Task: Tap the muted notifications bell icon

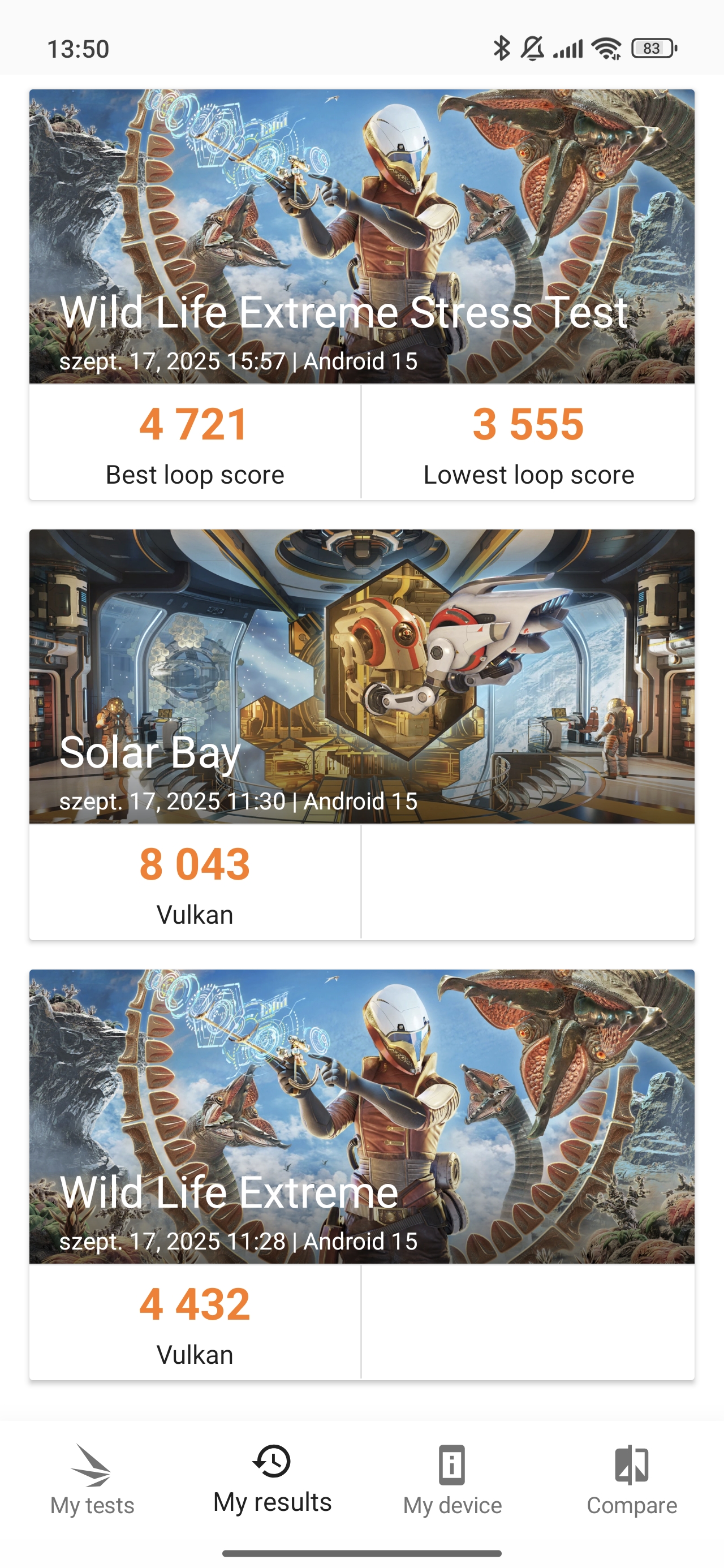Action: [532, 48]
